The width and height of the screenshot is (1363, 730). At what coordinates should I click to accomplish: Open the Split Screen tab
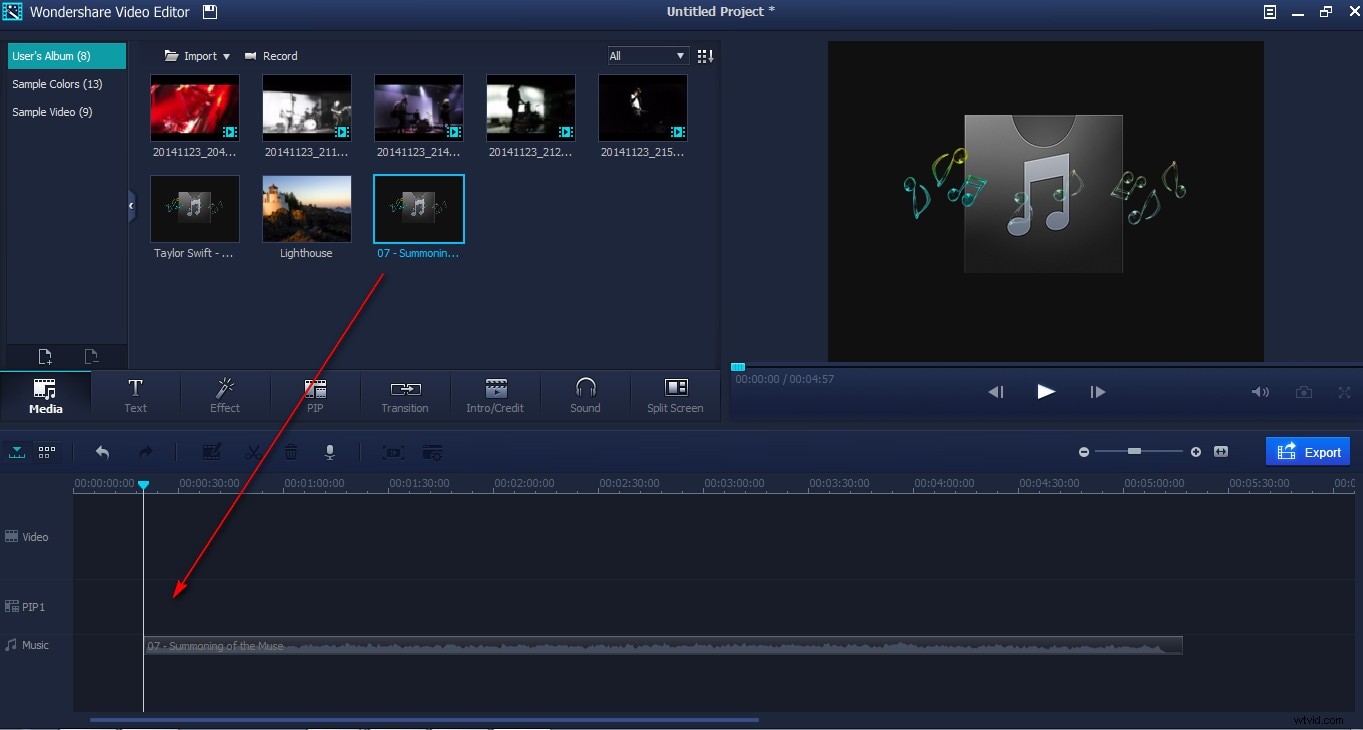coord(675,396)
